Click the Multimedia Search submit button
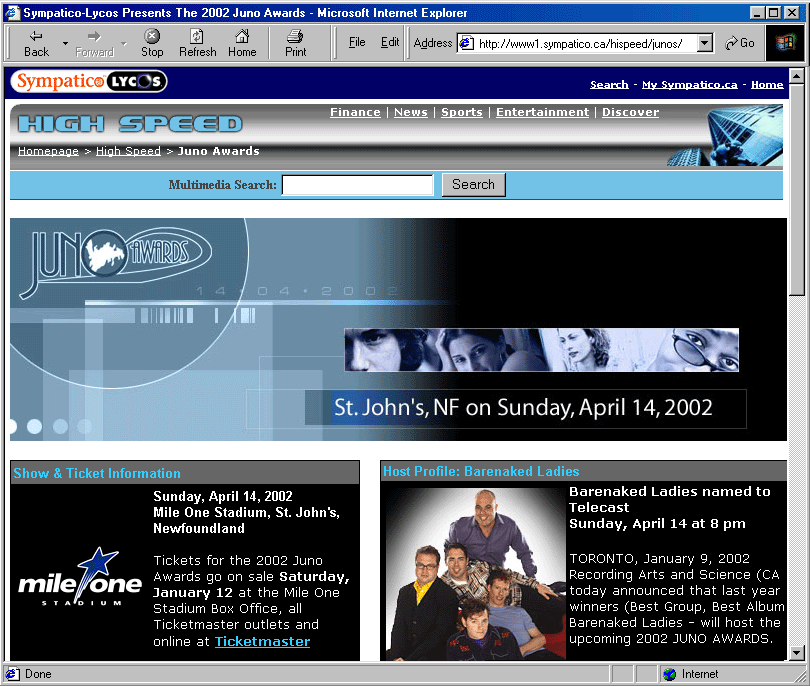810x686 pixels. [x=473, y=184]
